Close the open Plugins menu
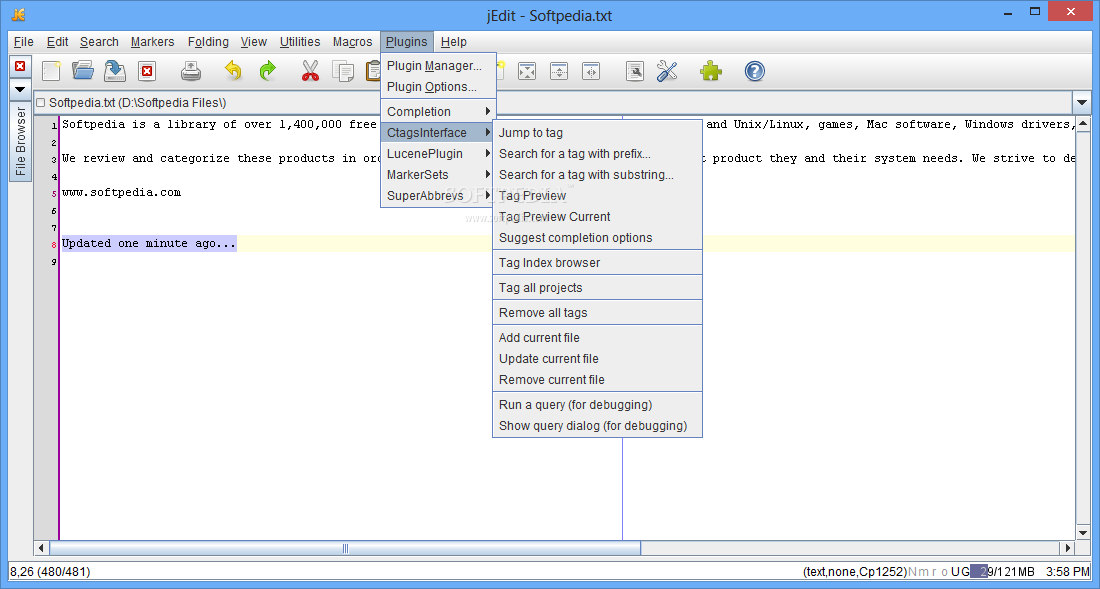The image size is (1100, 589). pos(407,42)
